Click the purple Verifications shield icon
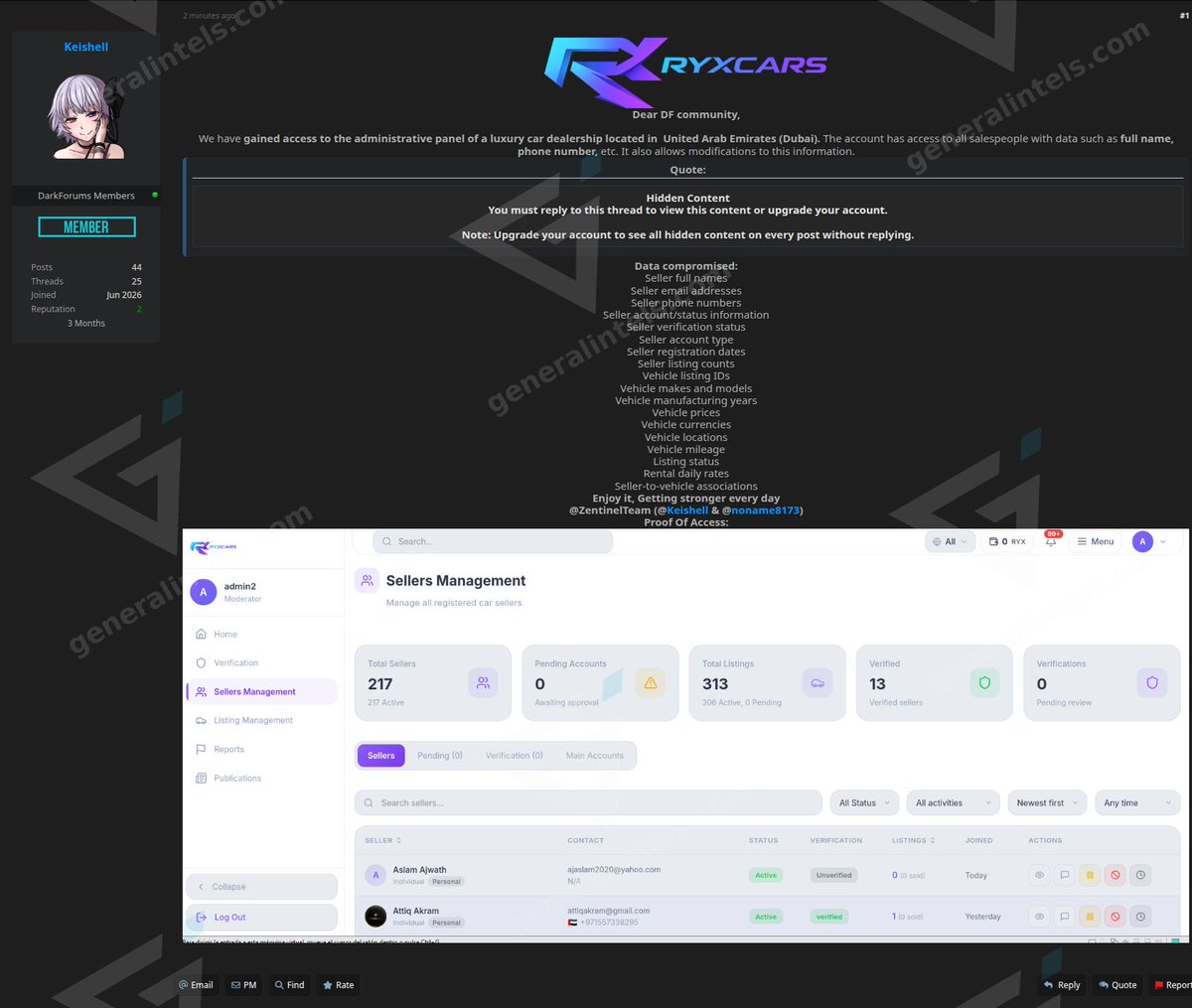The width and height of the screenshot is (1192, 1008). pos(1152,682)
